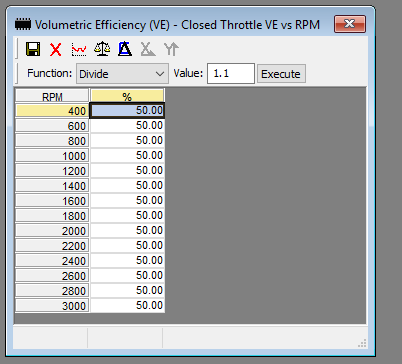Select the 1600 RPM row header
Image resolution: width=402 pixels, height=364 pixels.
pyautogui.click(x=52, y=201)
